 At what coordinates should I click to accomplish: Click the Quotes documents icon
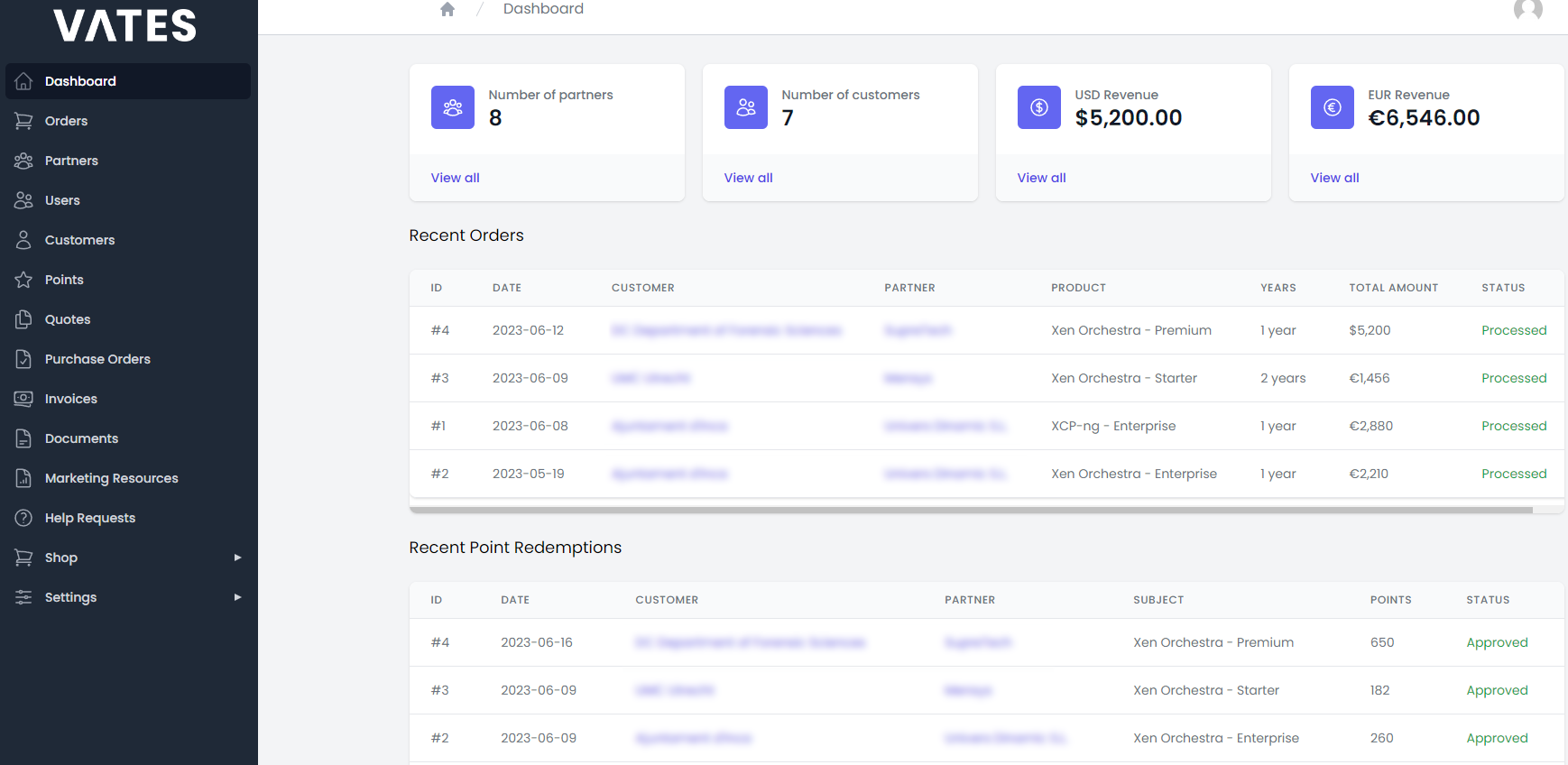23,319
